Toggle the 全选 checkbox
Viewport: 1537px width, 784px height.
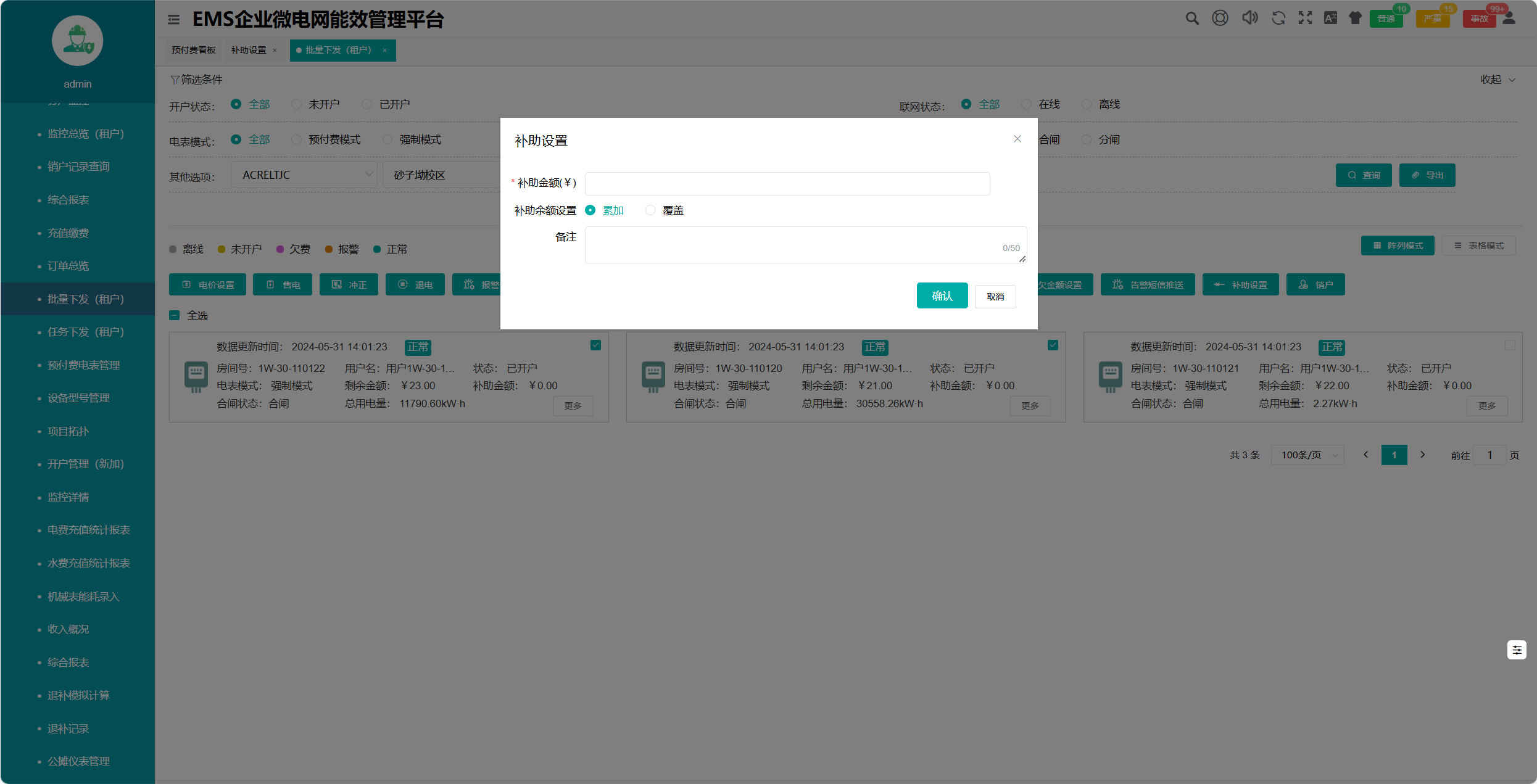coord(175,315)
